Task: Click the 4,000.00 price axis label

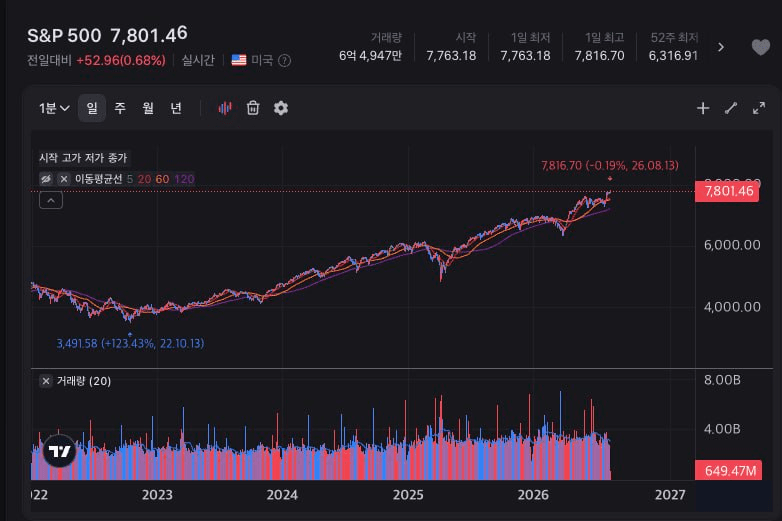Action: 732,307
